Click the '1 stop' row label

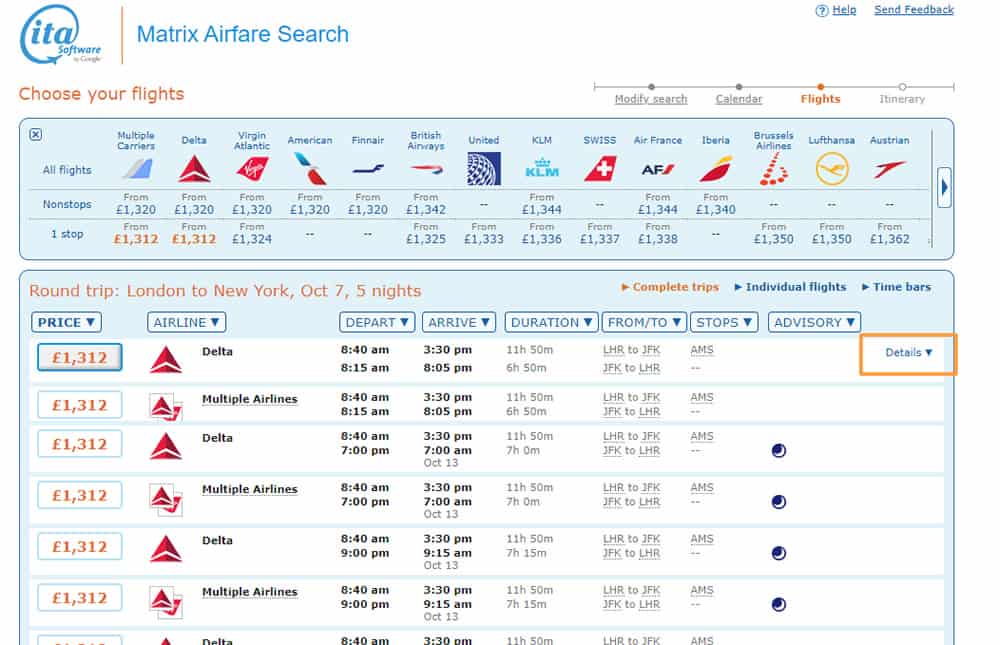click(67, 234)
